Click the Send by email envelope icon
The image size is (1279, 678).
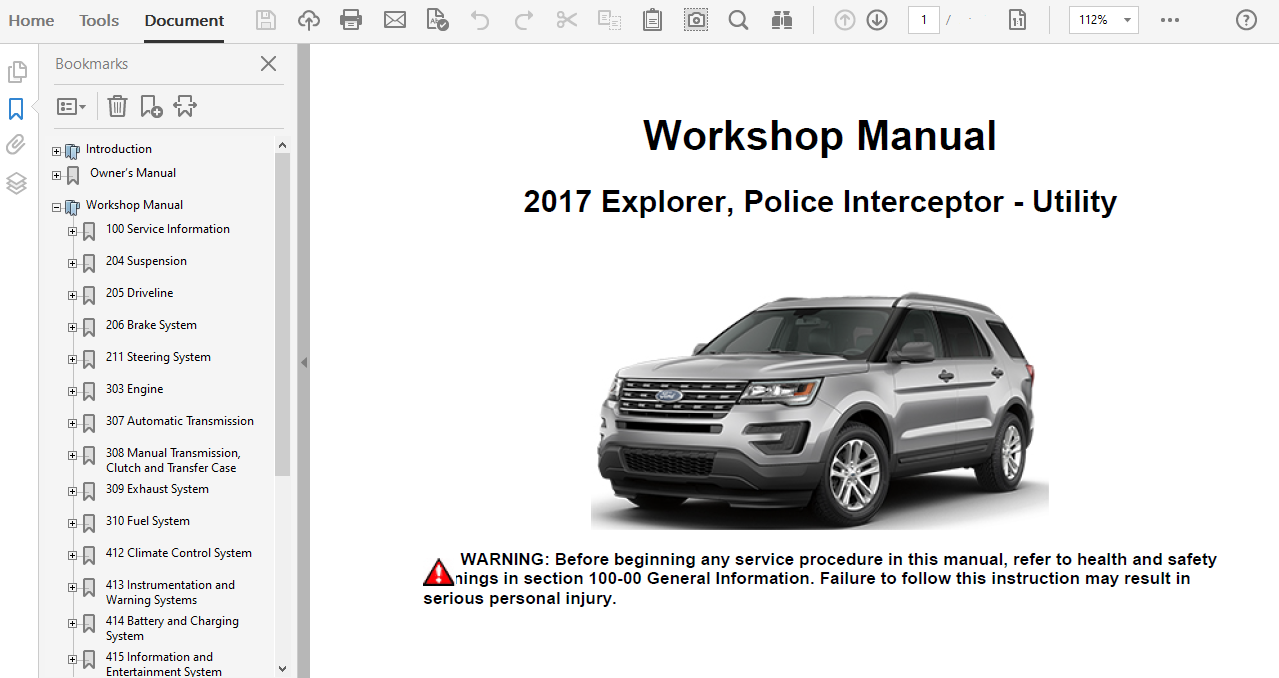395,20
